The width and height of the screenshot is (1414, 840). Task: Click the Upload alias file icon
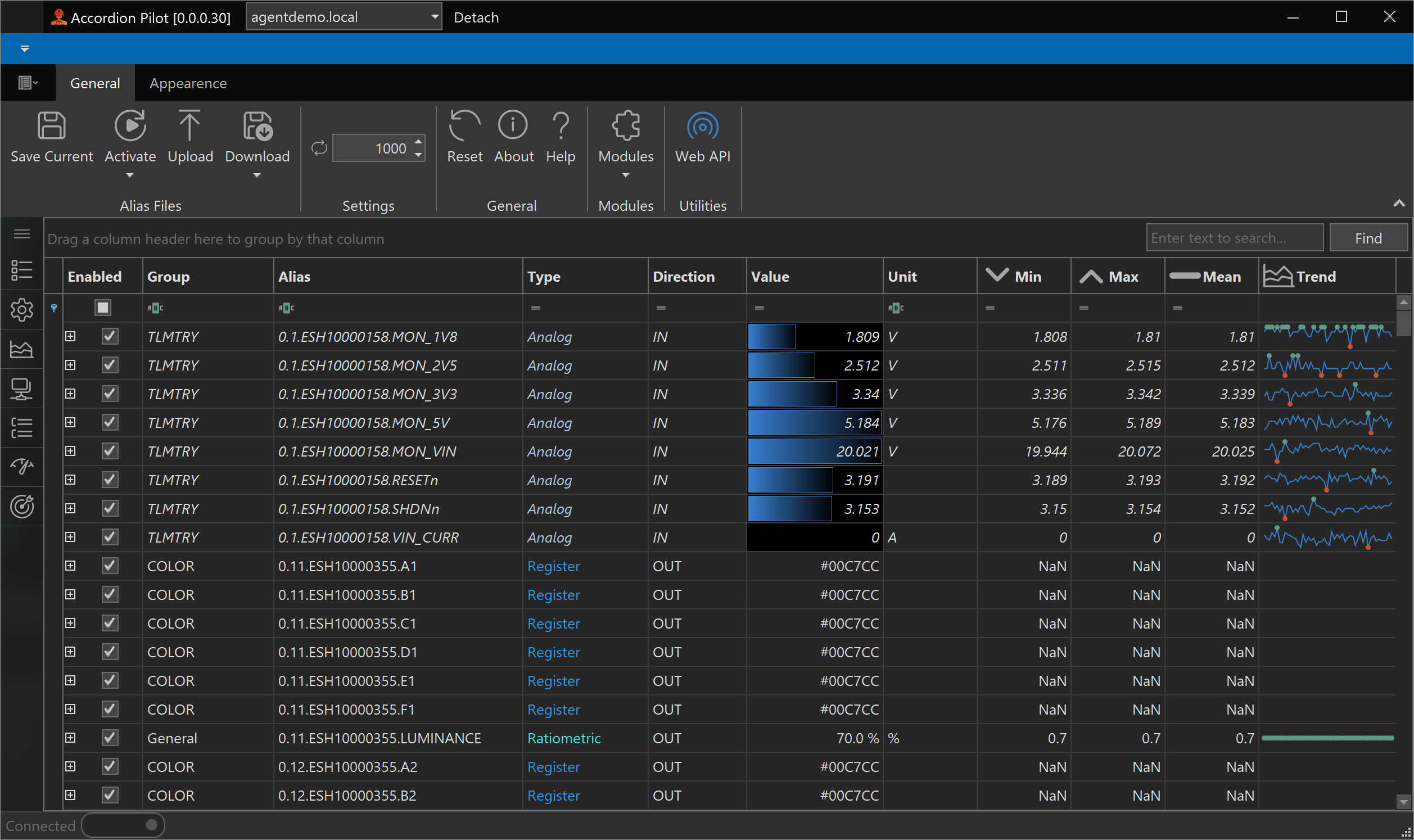(189, 125)
